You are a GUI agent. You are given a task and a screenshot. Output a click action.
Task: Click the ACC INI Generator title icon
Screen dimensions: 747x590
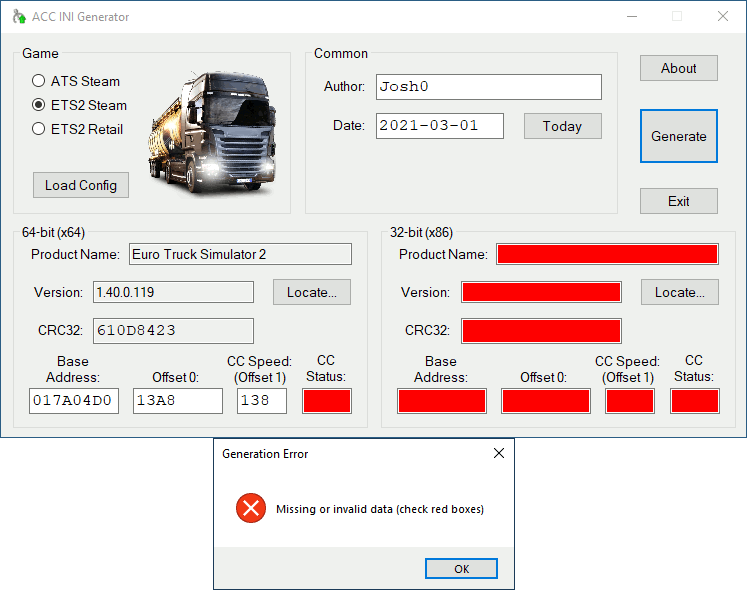[19, 17]
